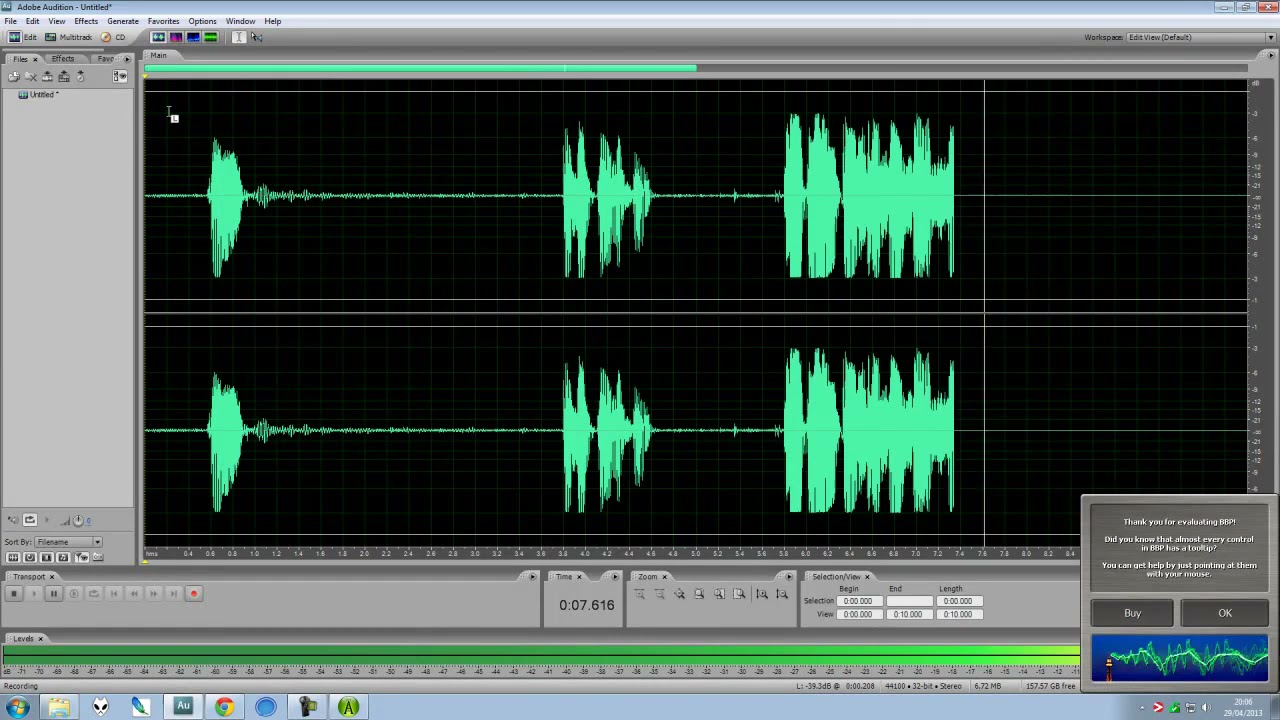Image resolution: width=1280 pixels, height=720 pixels.
Task: Toggle loop play in Files panel preview
Action: pos(30,520)
